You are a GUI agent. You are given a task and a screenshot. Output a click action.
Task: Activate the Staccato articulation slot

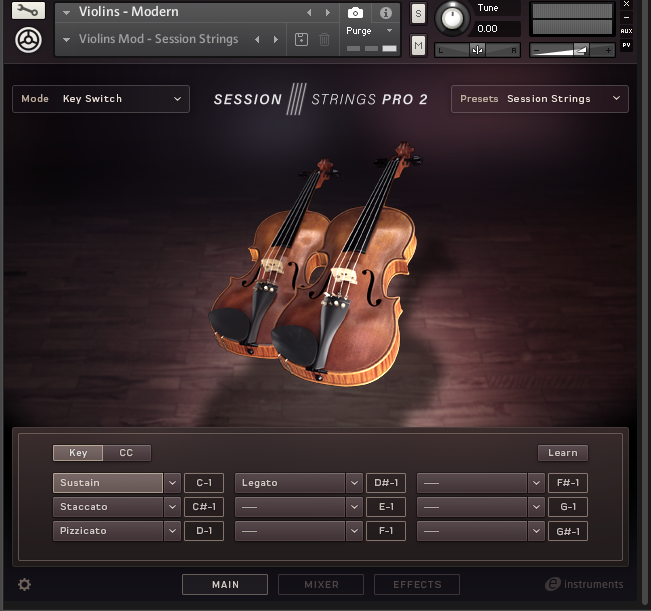(108, 507)
